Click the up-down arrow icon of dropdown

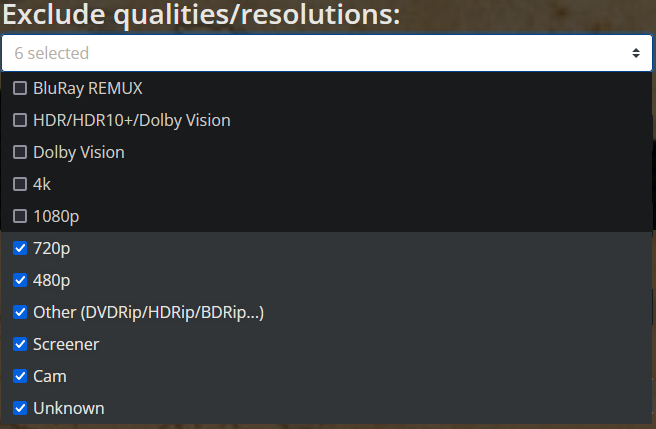tap(636, 53)
